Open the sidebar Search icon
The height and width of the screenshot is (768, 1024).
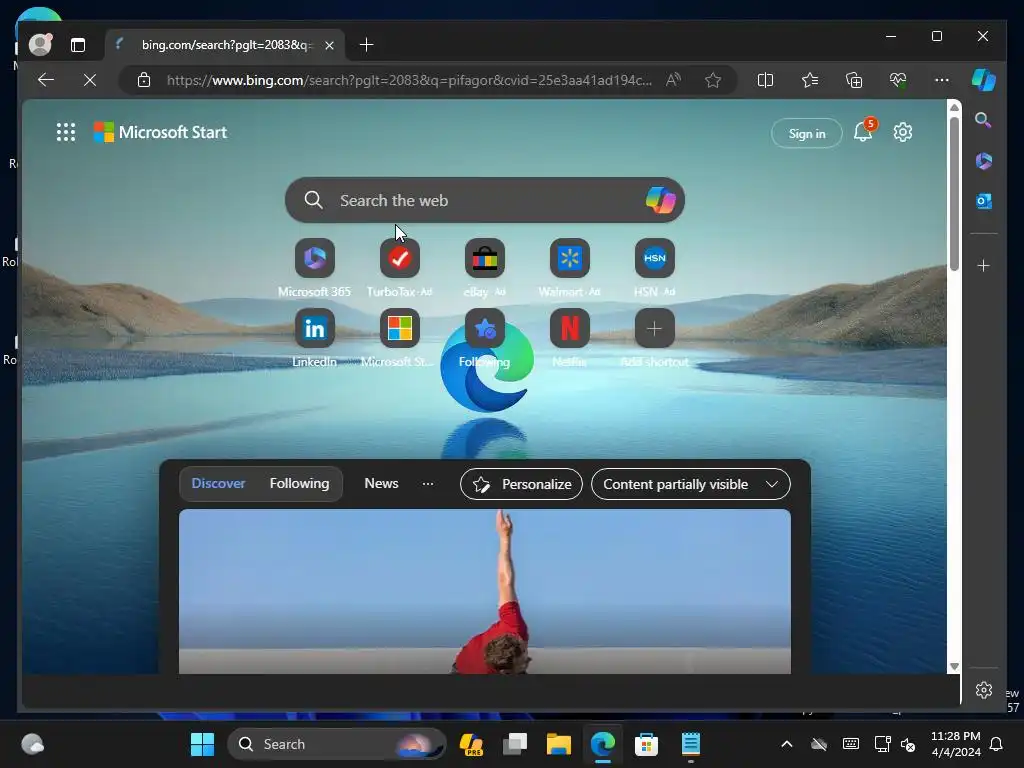[983, 120]
